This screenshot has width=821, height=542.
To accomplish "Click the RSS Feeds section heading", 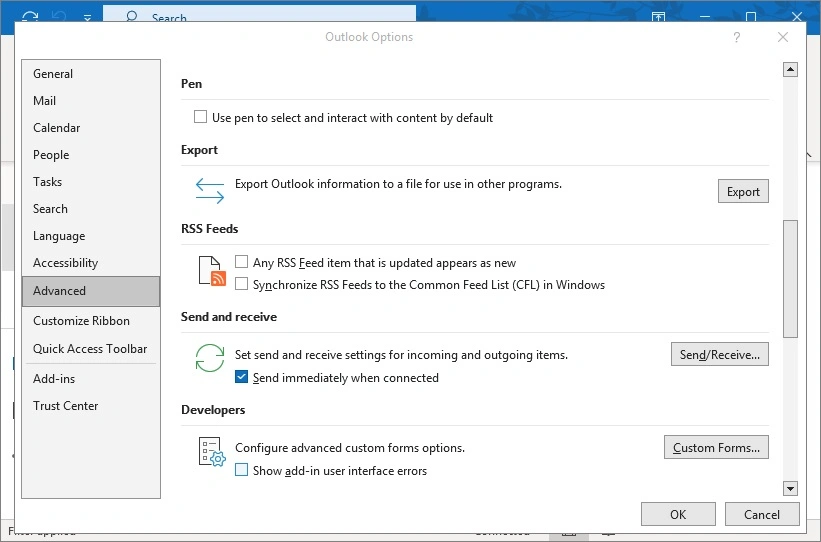I will [x=209, y=229].
